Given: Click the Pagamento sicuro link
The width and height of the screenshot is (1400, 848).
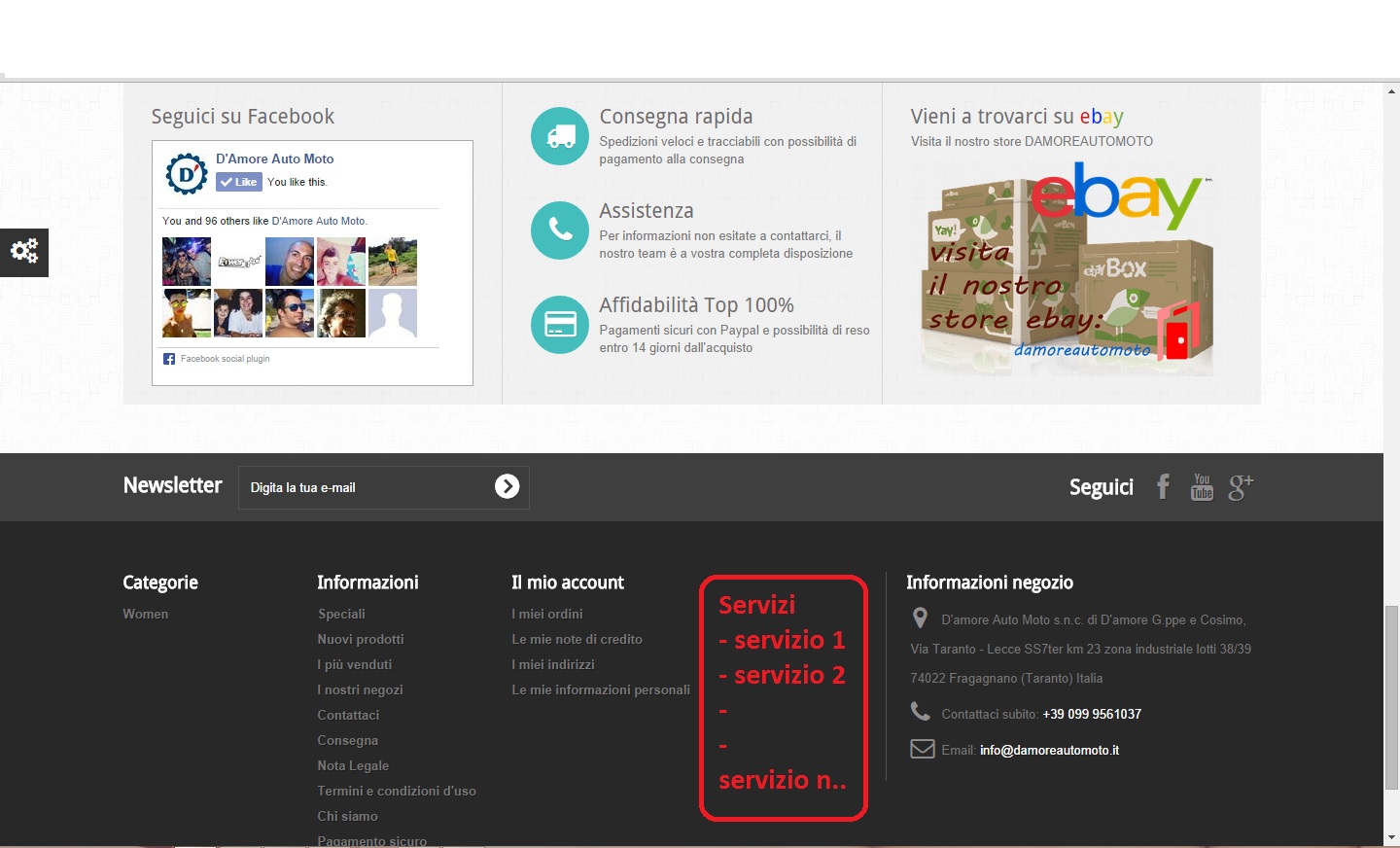Looking at the screenshot, I should pos(371,841).
